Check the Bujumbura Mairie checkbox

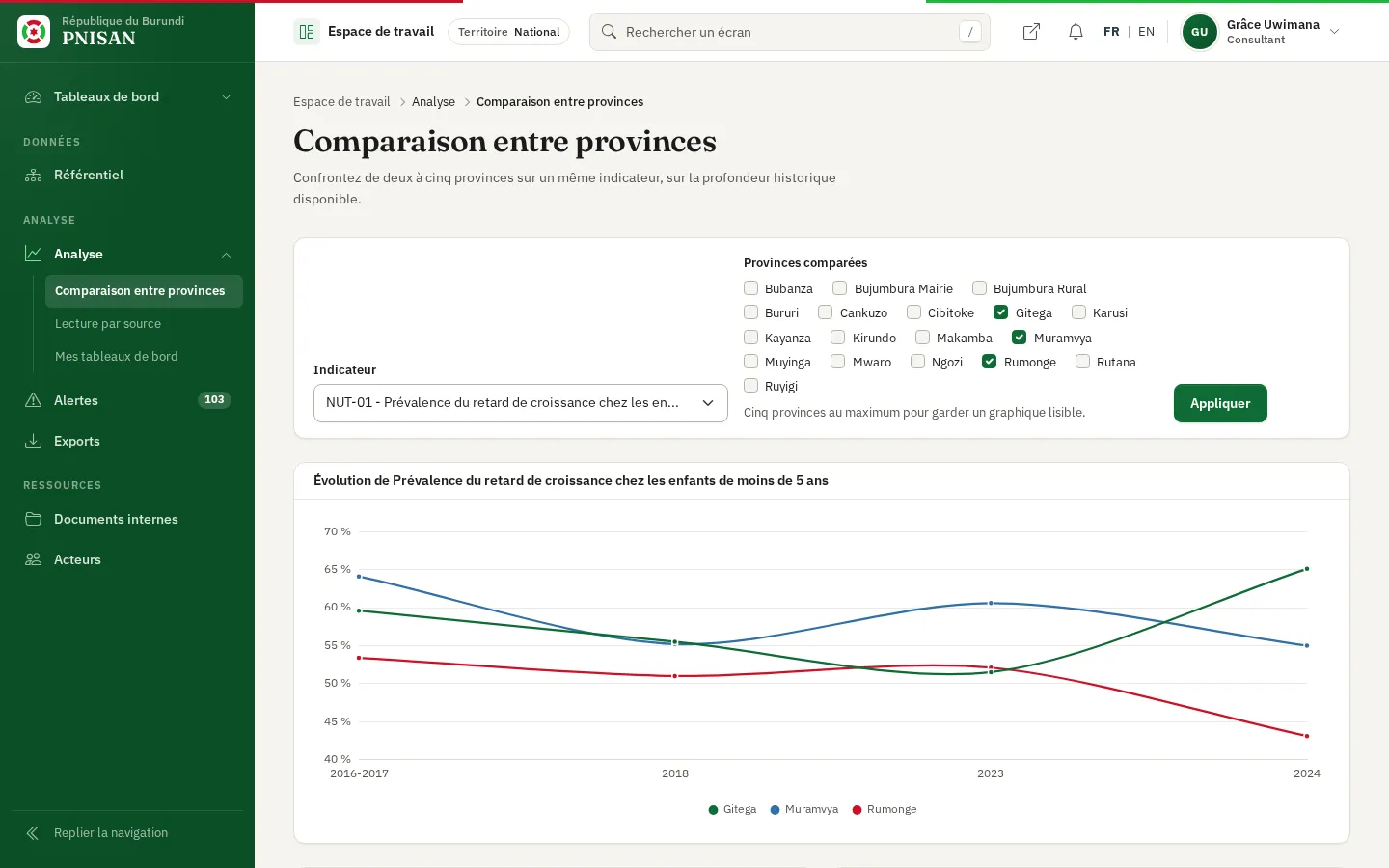click(x=840, y=288)
